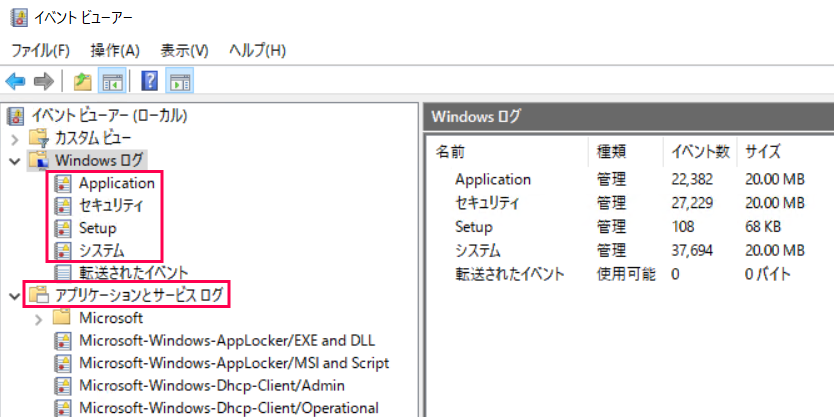This screenshot has width=834, height=417.
Task: Open the ヘルプ(H) menu
Action: pos(257,51)
